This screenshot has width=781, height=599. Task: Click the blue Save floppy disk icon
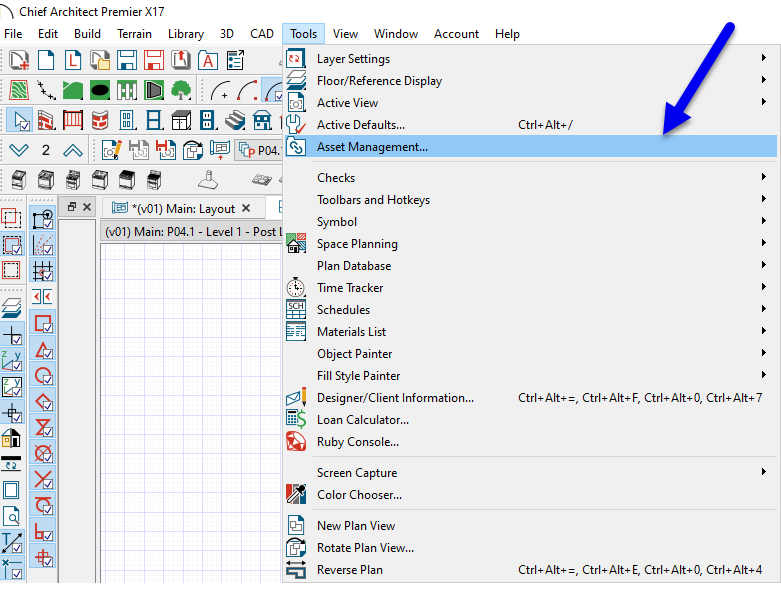point(127,60)
